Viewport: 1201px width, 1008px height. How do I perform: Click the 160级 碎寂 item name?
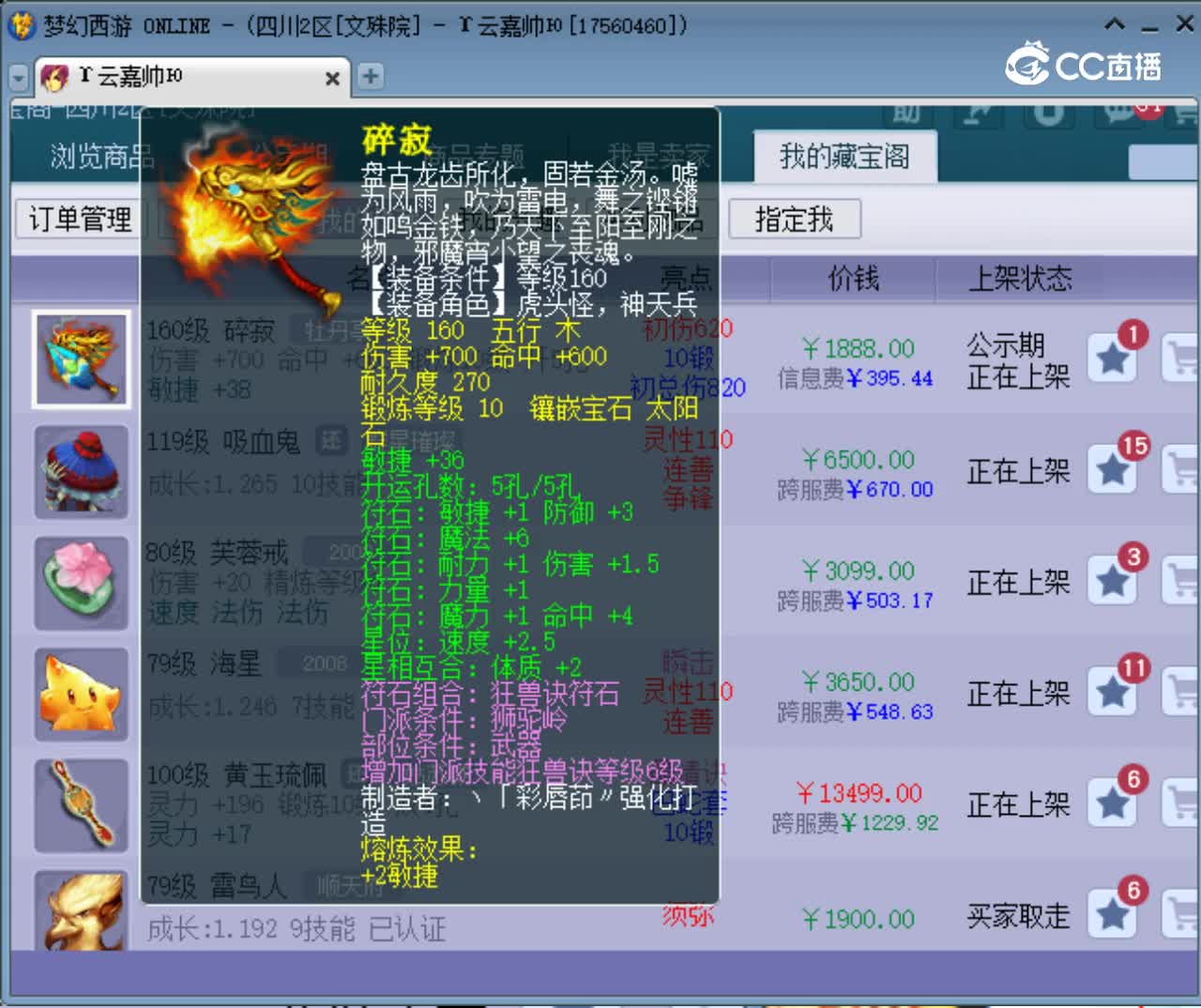click(211, 330)
